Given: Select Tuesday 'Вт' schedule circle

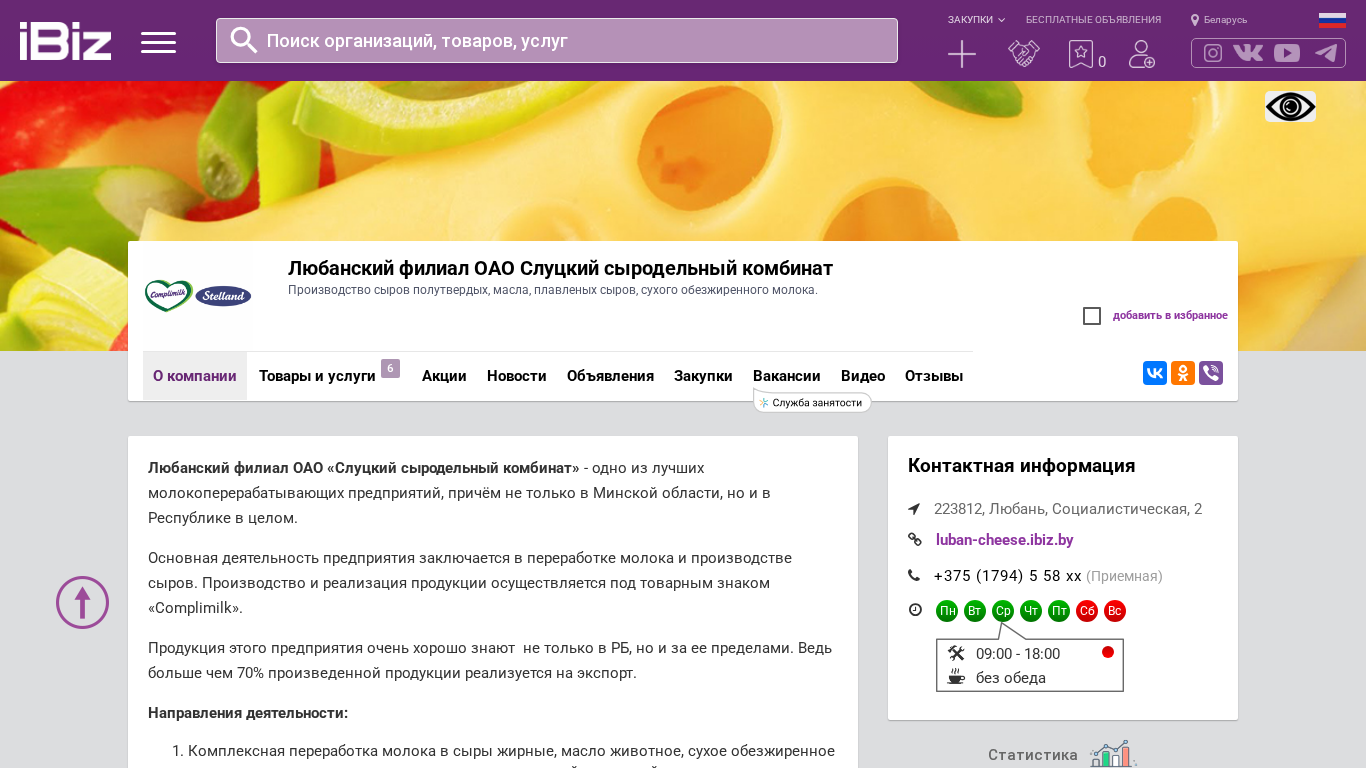Looking at the screenshot, I should (975, 611).
